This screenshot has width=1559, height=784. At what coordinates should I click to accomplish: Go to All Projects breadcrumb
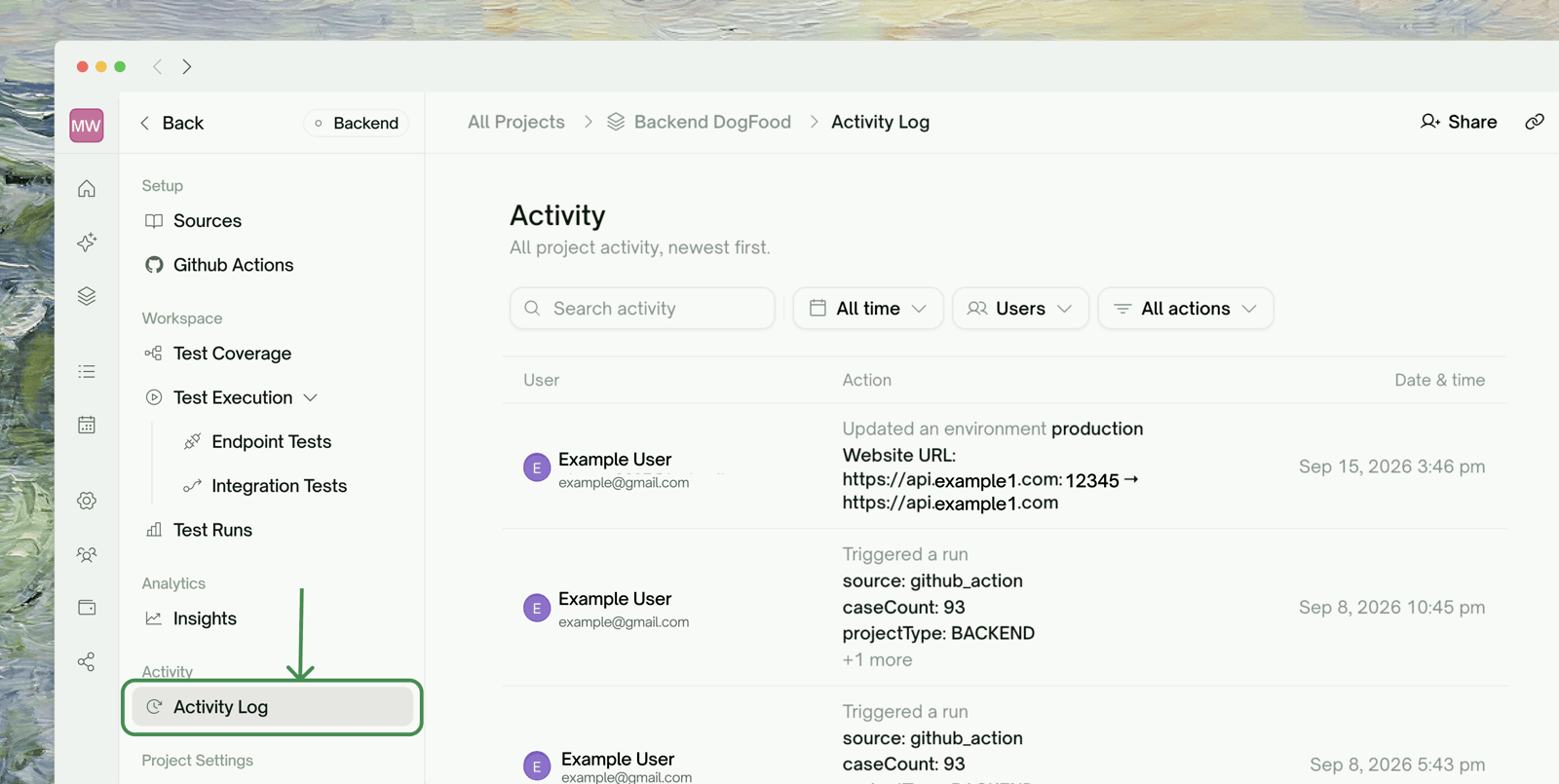pyautogui.click(x=516, y=122)
